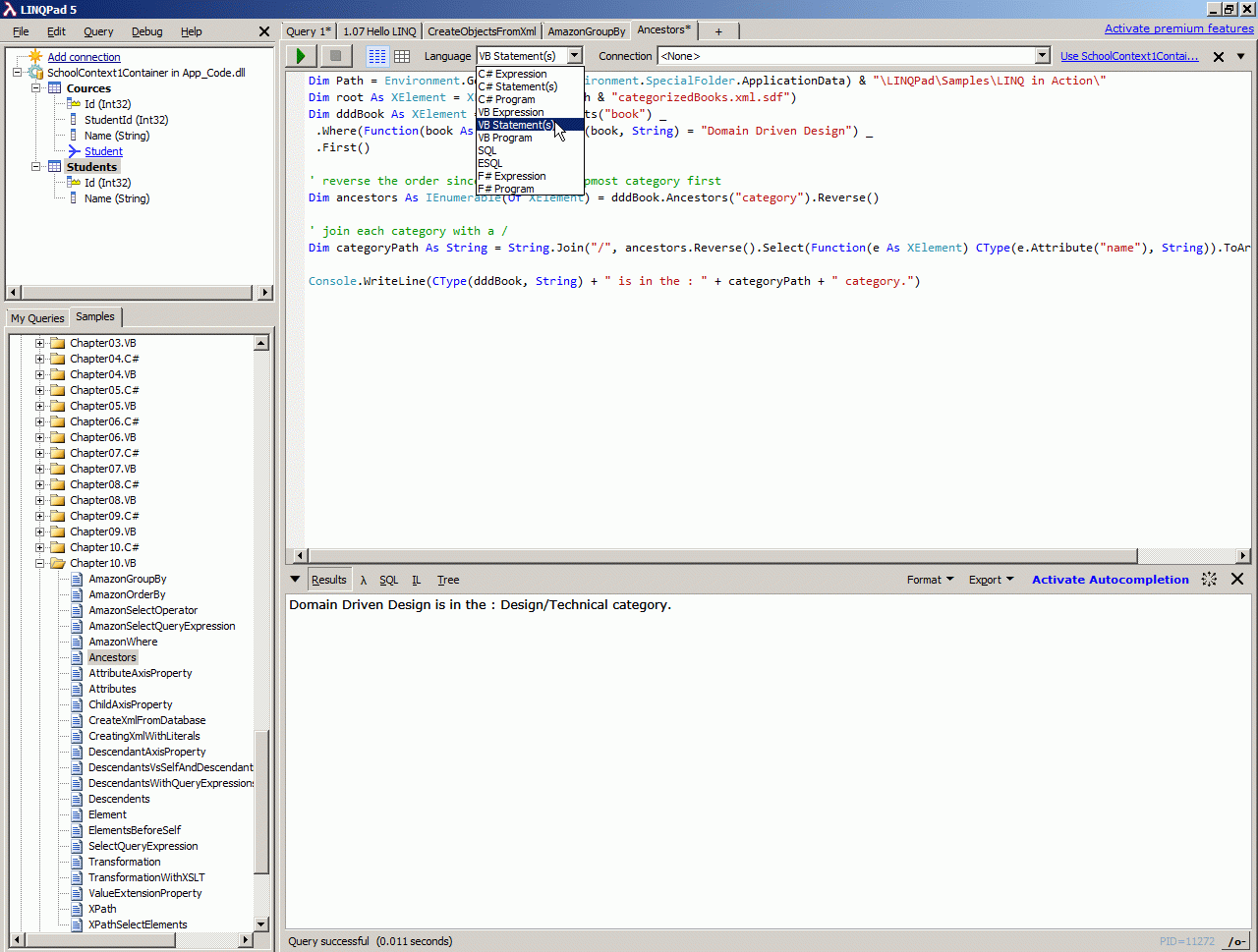Click the loading spinner icon in results bar
Screen dimensions: 1258x952
click(1210, 580)
